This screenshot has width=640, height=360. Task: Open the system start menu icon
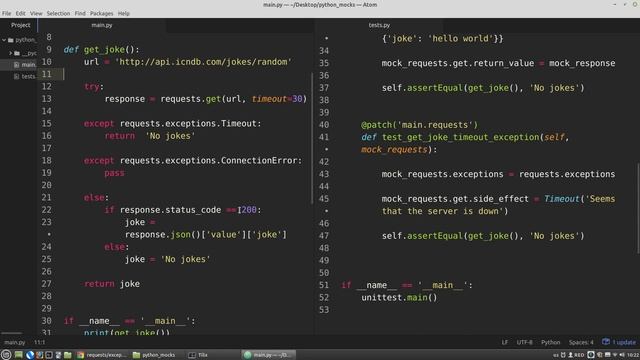6,355
